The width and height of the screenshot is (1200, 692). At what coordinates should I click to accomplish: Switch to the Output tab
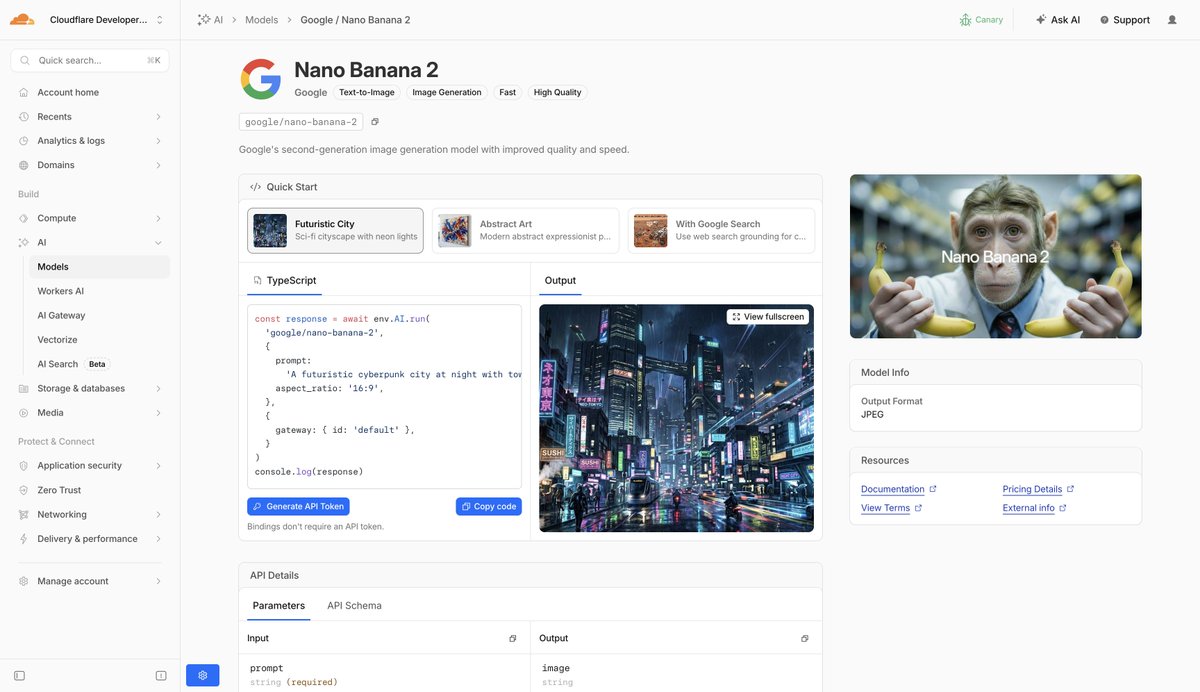pos(560,281)
